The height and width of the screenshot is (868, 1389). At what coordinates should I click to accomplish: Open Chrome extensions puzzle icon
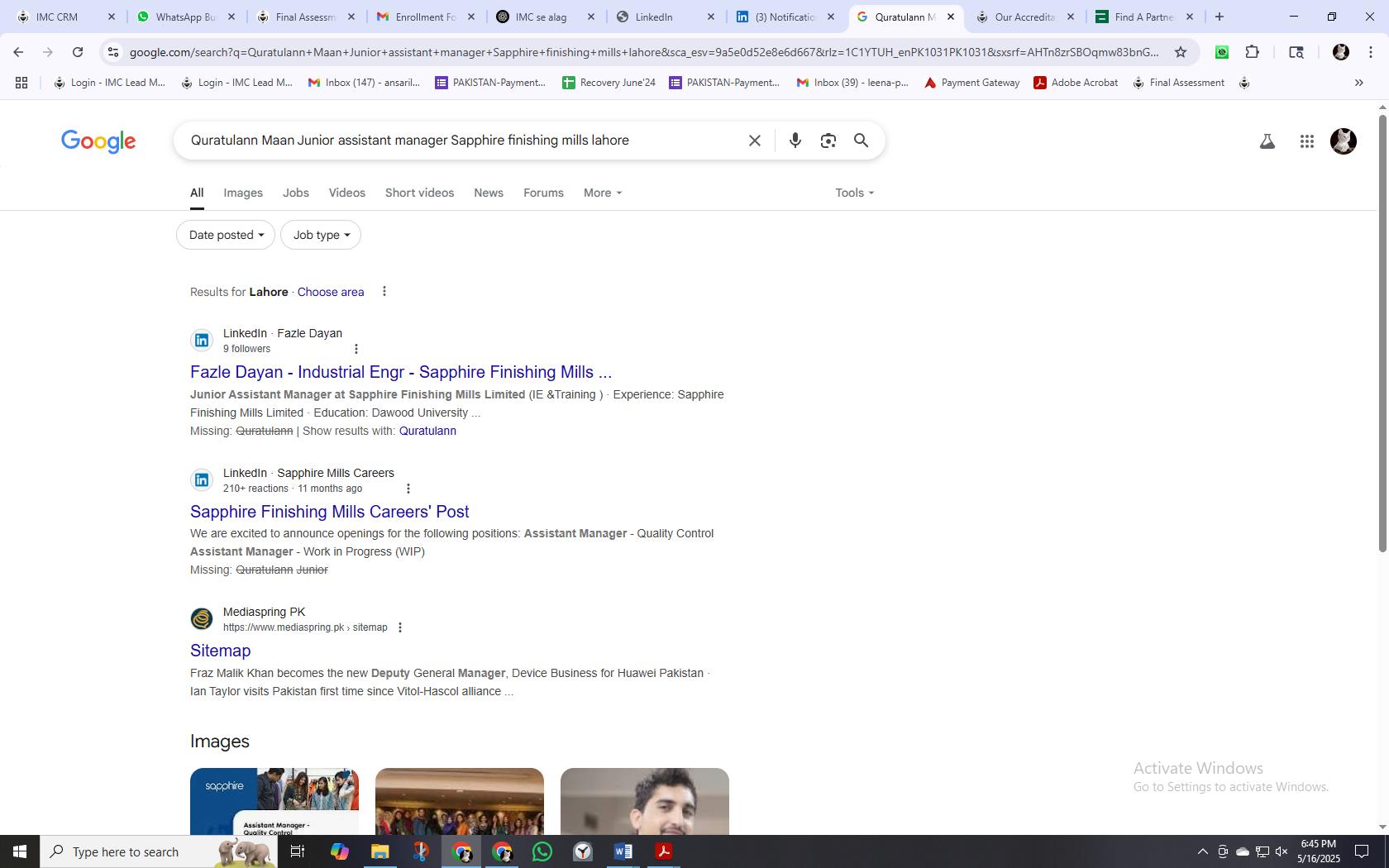1253,52
